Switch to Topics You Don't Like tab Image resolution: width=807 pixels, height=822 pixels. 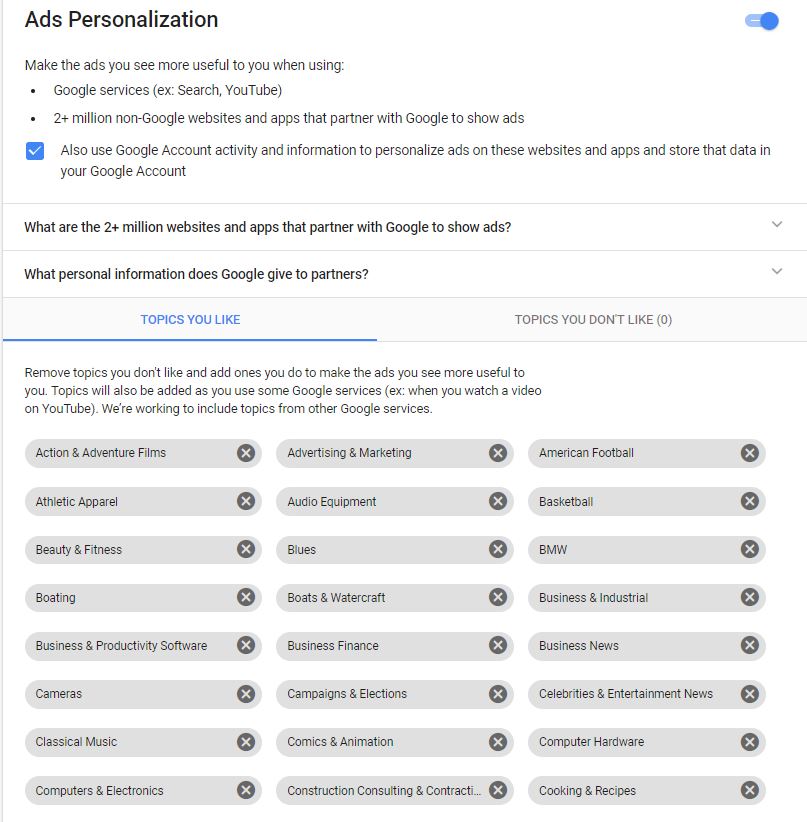pyautogui.click(x=593, y=320)
